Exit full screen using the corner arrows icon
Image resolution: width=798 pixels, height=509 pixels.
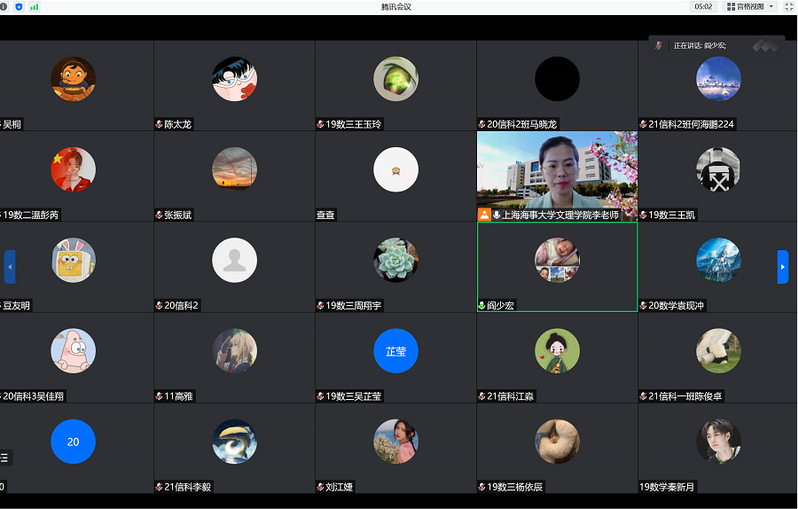pos(789,7)
